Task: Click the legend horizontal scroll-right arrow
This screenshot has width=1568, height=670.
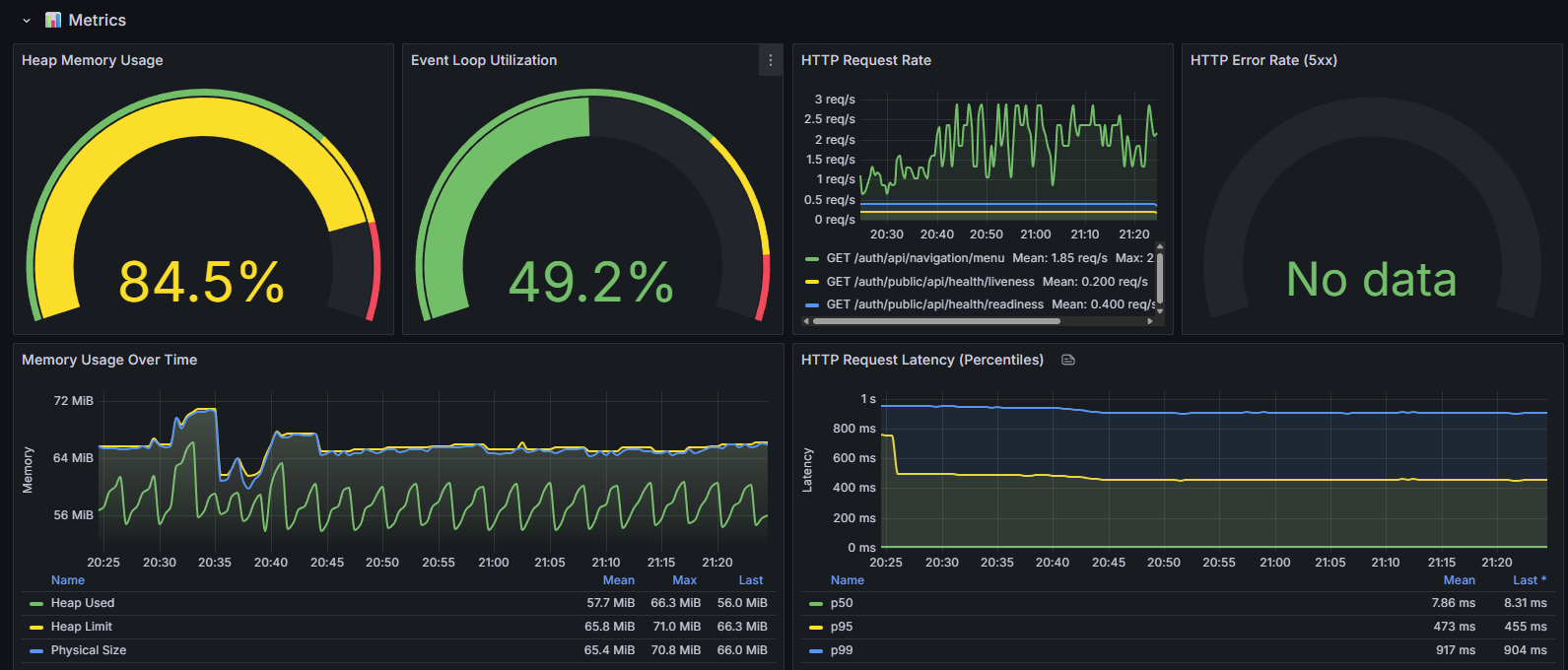Action: pos(1150,320)
